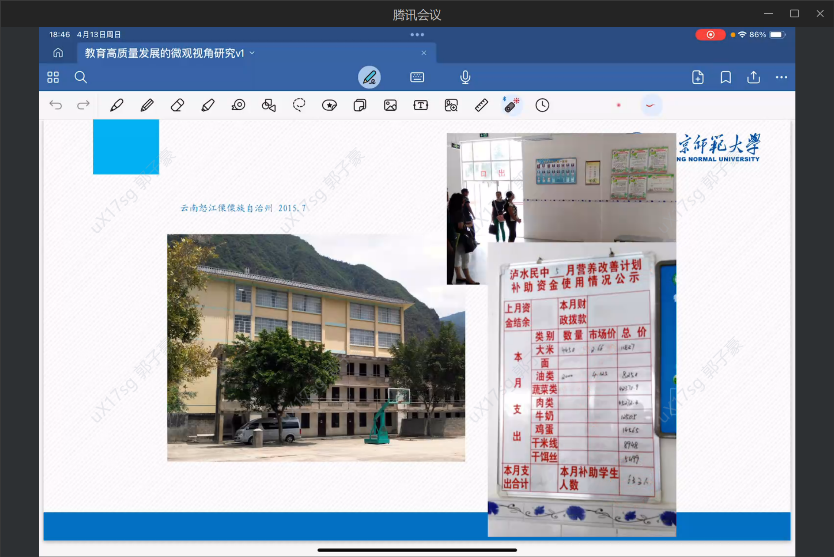
Task: Expand the document title dropdown arrow
Action: pyautogui.click(x=252, y=53)
